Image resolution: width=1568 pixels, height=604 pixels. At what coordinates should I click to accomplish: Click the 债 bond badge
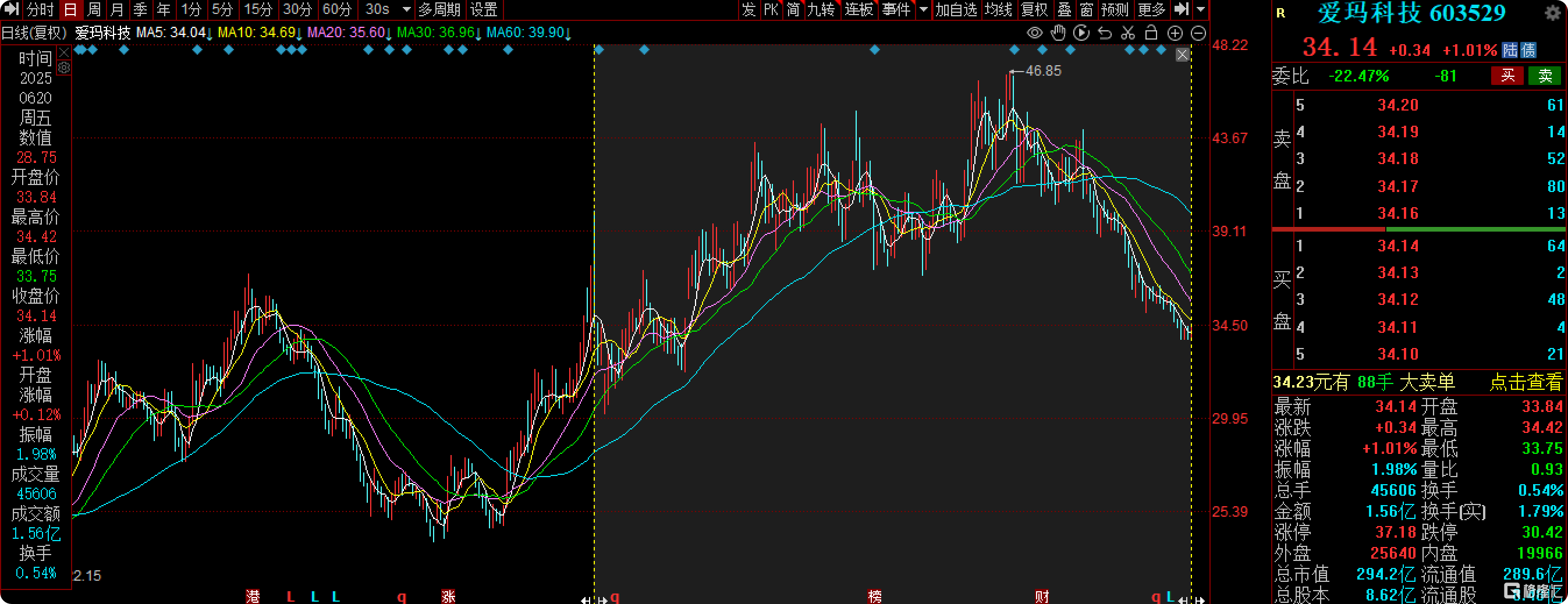click(x=1528, y=50)
